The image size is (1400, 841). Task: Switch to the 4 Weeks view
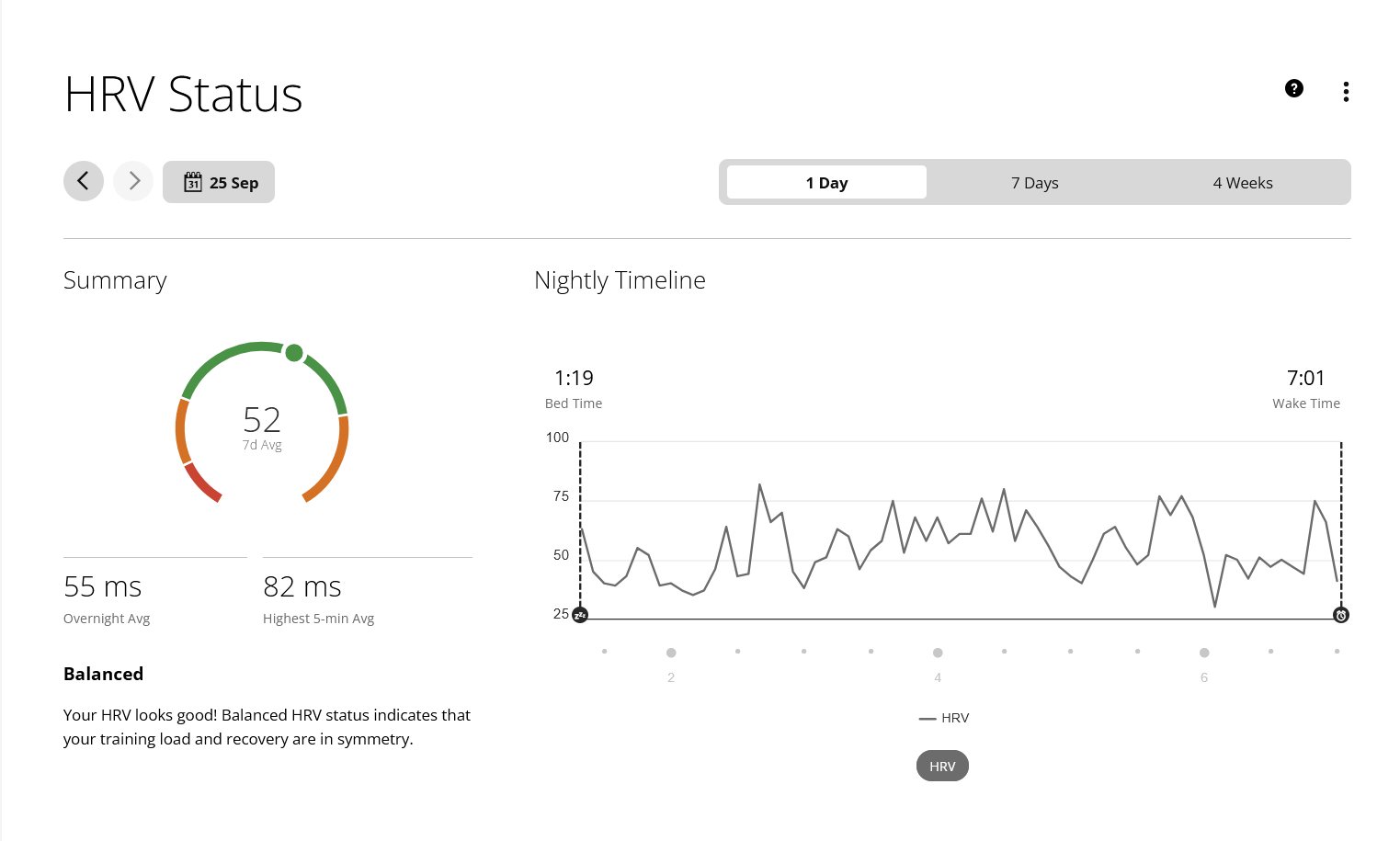pyautogui.click(x=1242, y=182)
